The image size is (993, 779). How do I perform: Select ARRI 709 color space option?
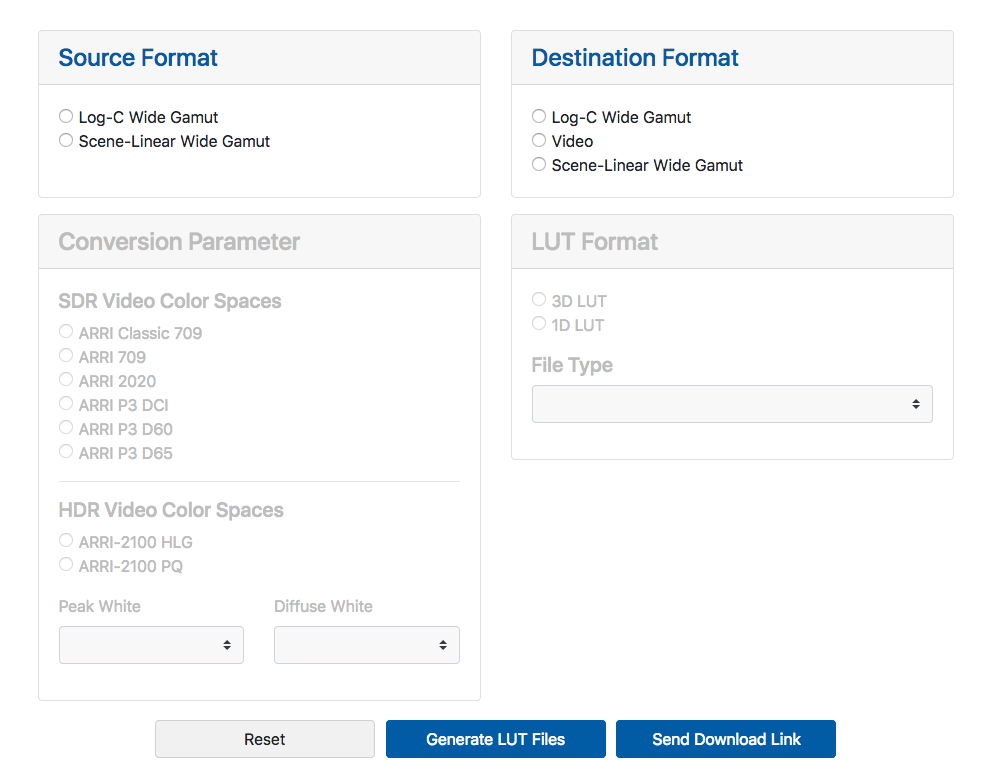click(66, 356)
